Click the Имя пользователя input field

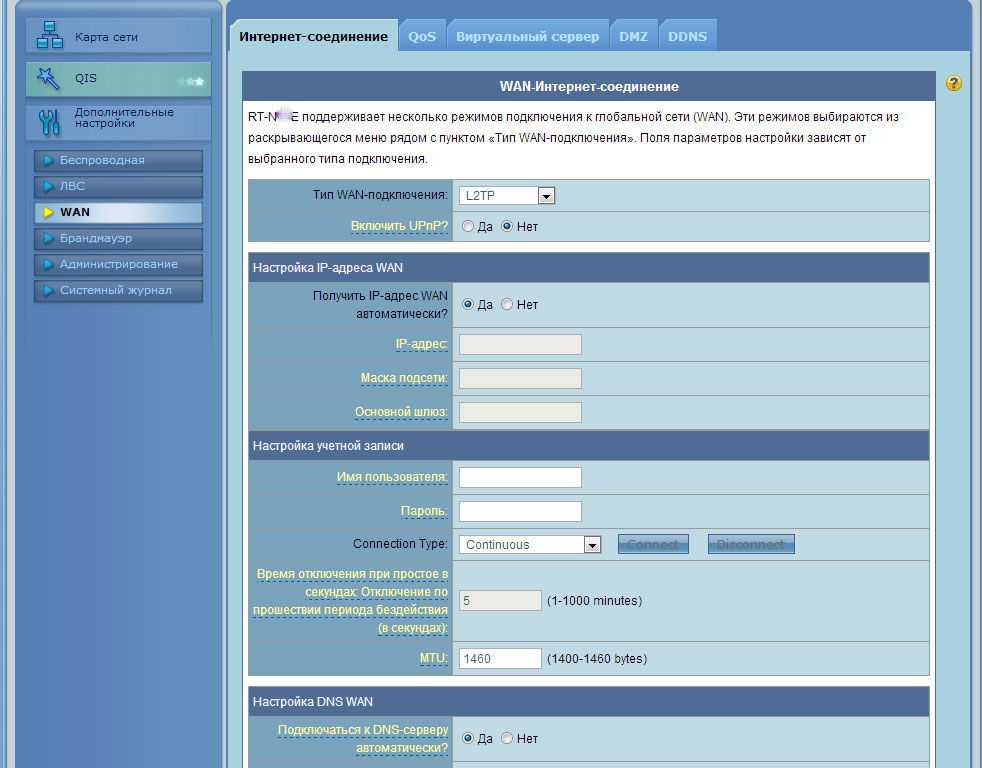coord(520,478)
